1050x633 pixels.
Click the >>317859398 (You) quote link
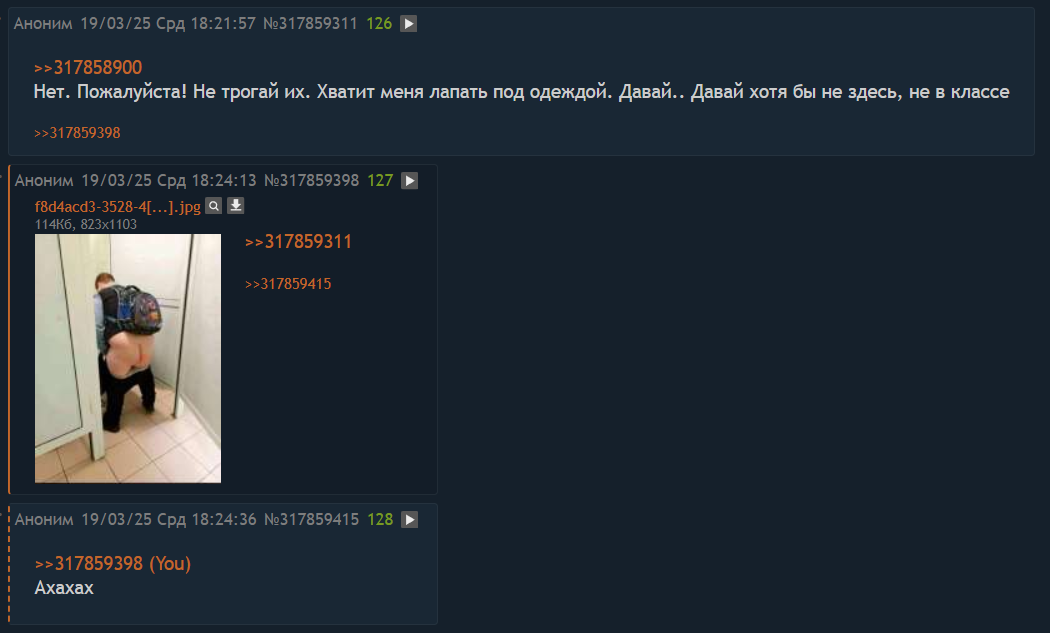click(x=112, y=564)
